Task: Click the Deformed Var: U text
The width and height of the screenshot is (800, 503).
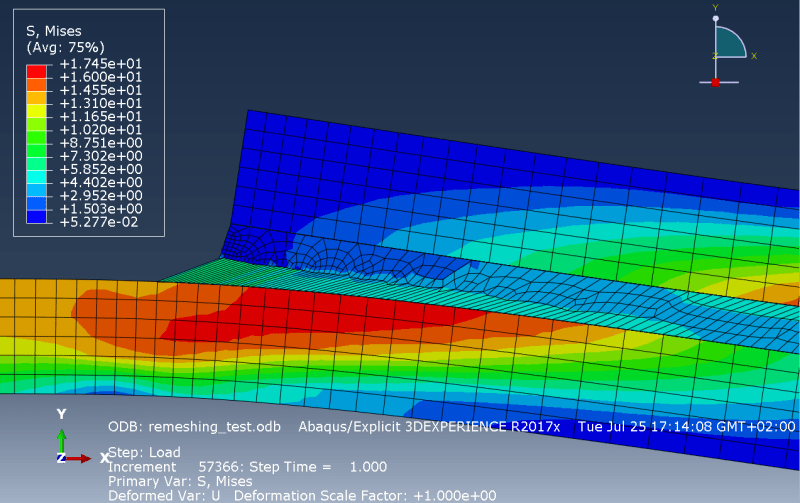Action: [164, 495]
